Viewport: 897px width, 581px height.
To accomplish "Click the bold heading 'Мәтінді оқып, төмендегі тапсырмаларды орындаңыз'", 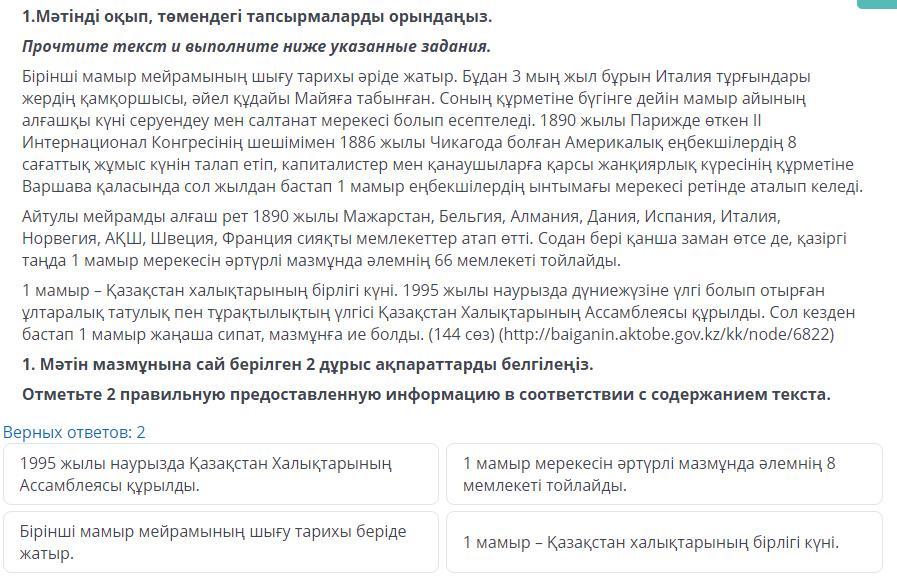I will click(257, 17).
